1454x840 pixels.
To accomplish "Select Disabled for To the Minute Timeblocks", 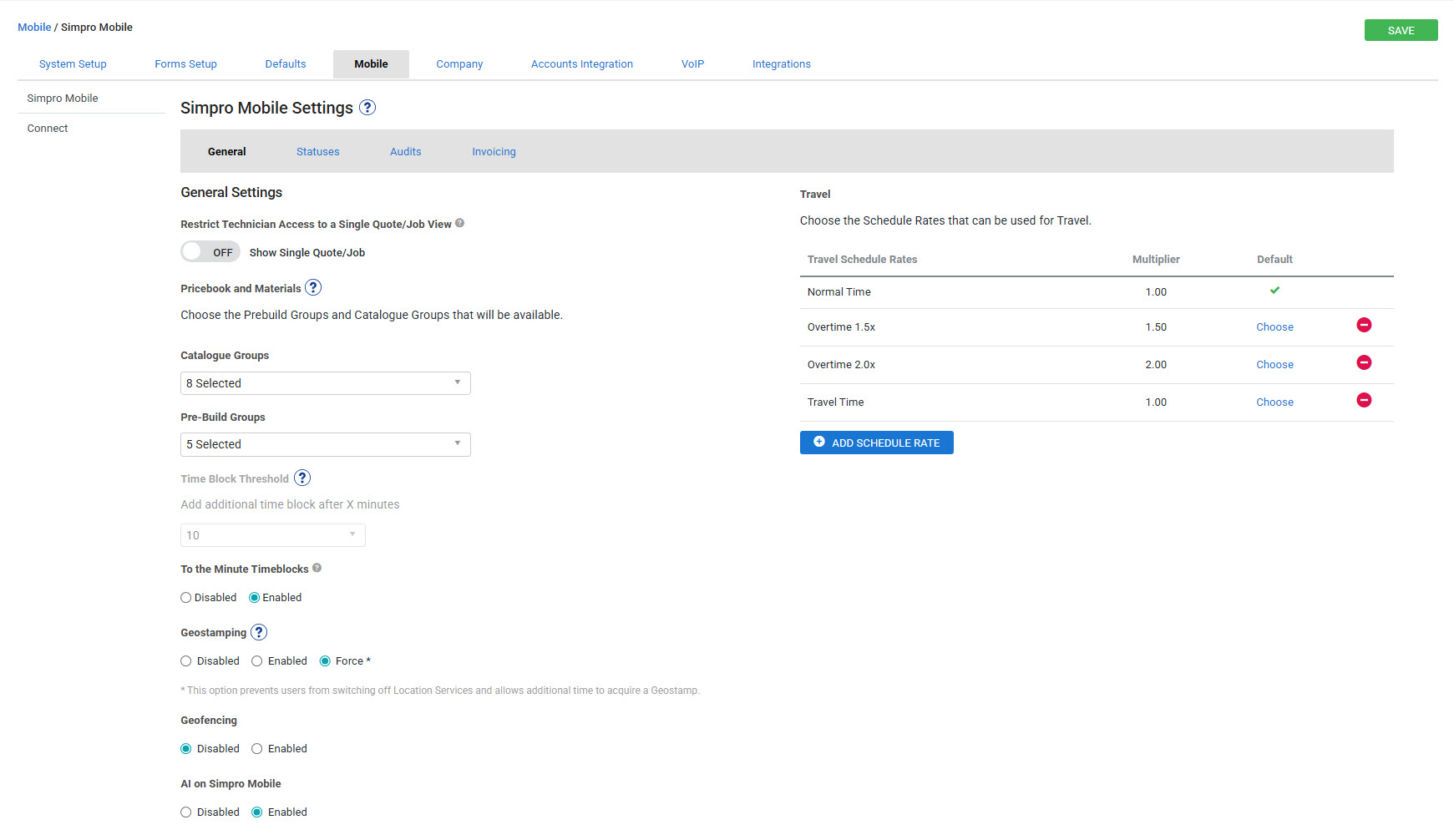I will point(186,598).
